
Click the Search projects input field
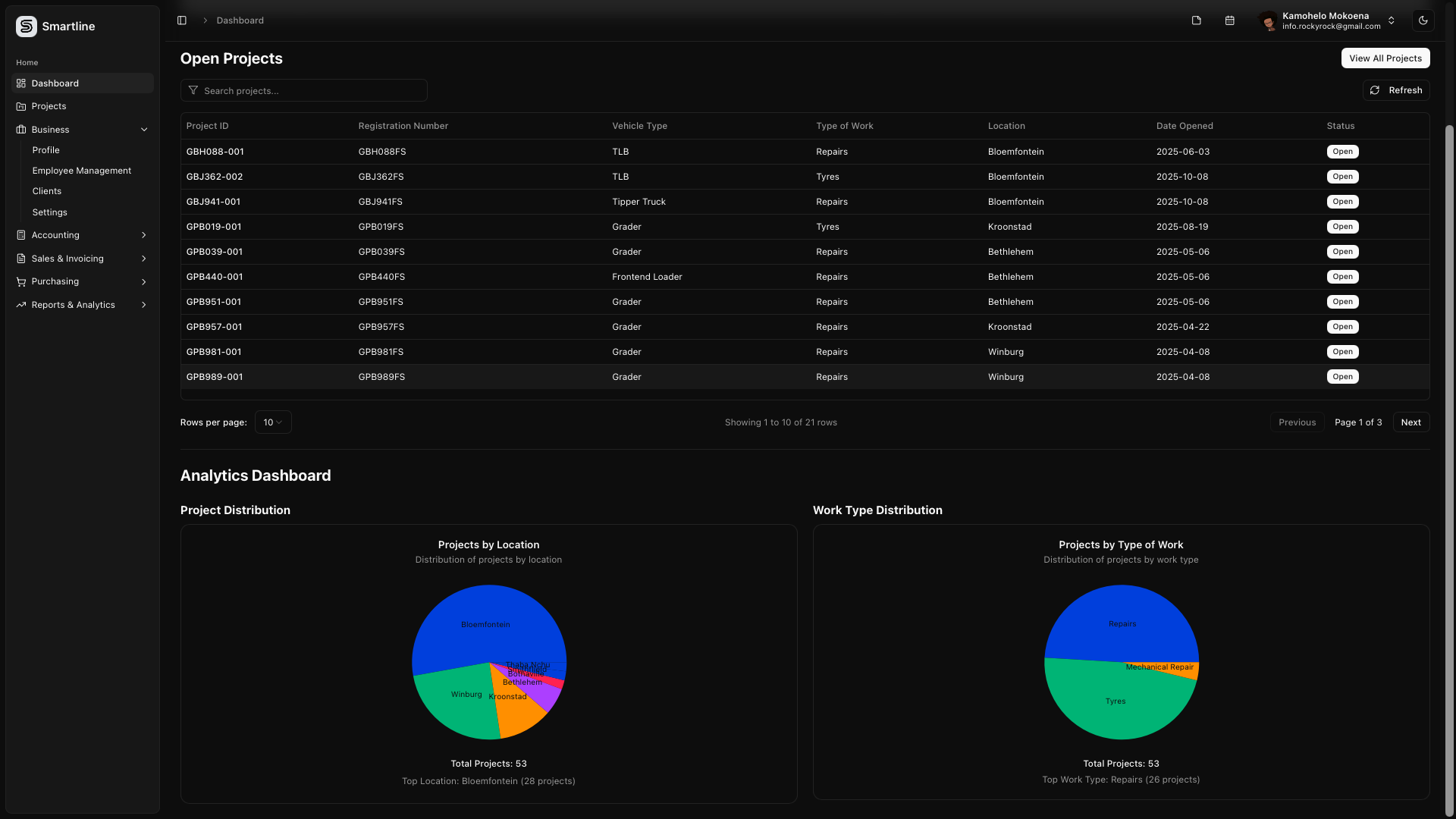[311, 91]
